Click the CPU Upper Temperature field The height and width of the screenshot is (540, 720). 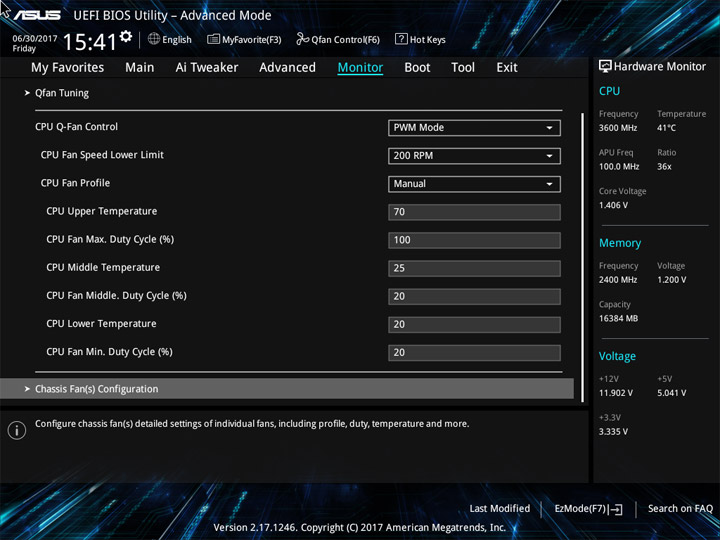coord(474,212)
